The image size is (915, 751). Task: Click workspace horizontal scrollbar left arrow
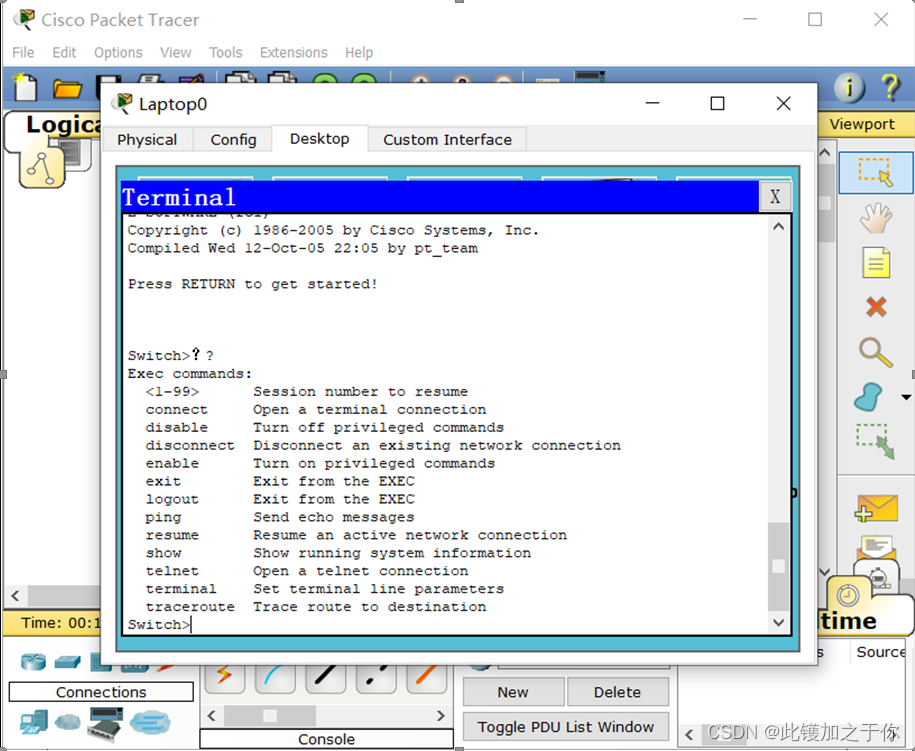click(x=15, y=596)
